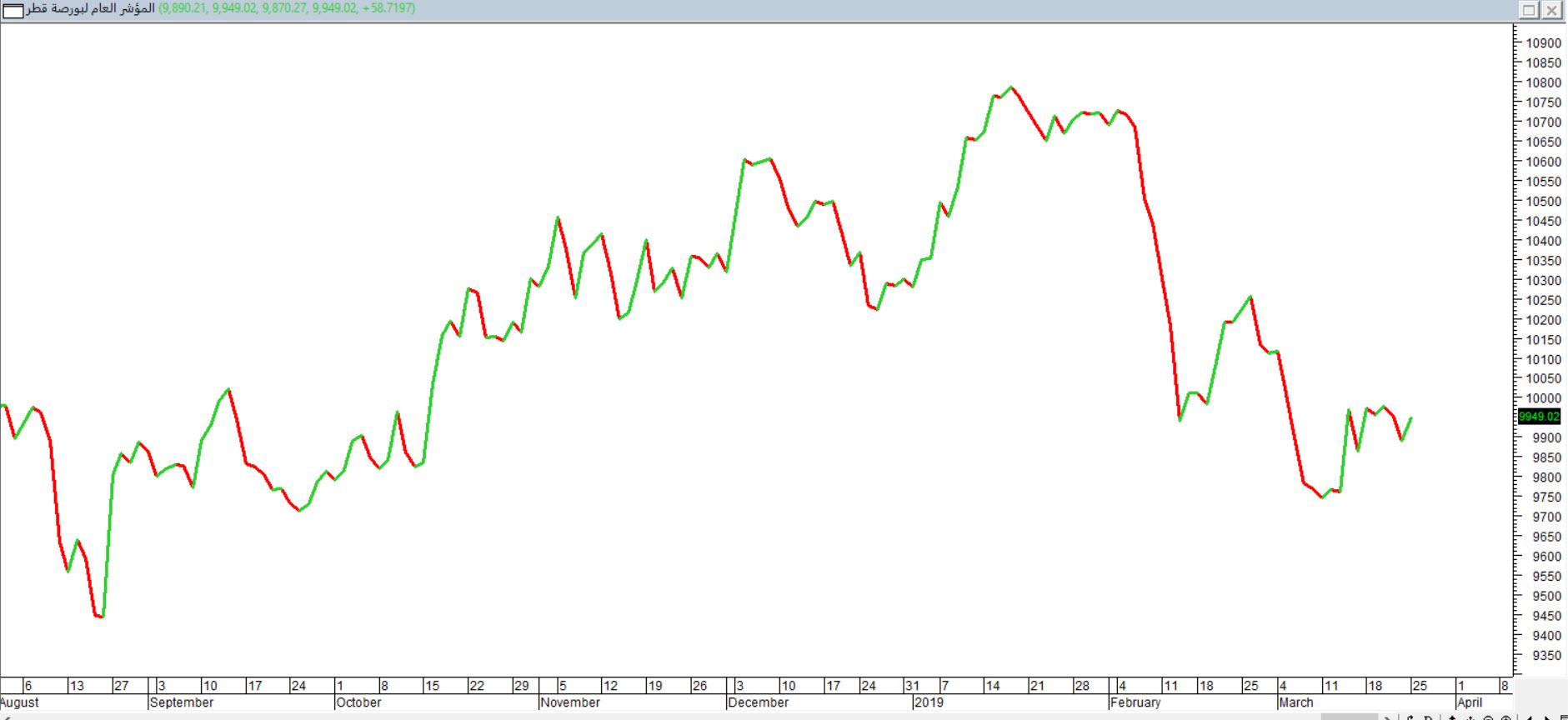
Task: Click the 10900 price axis label
Action: (x=1543, y=43)
